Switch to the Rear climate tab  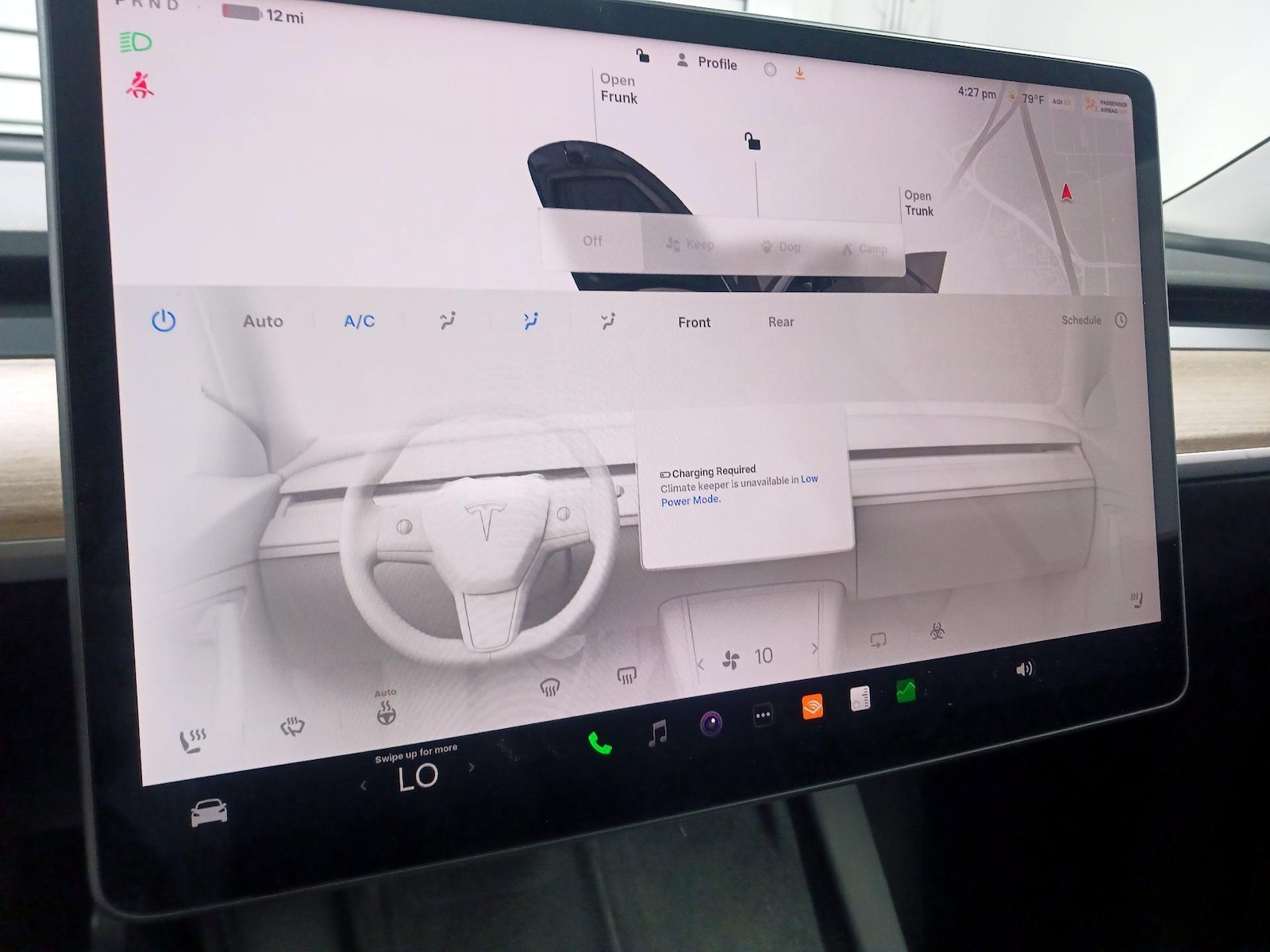(x=781, y=322)
